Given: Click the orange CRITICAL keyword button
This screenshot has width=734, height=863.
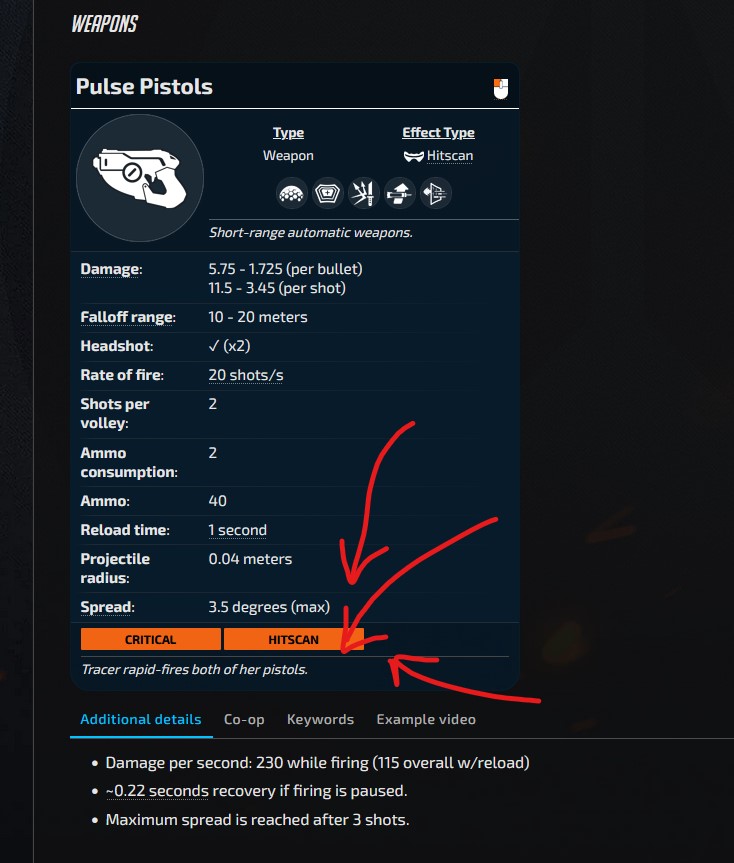Looking at the screenshot, I should pyautogui.click(x=150, y=639).
